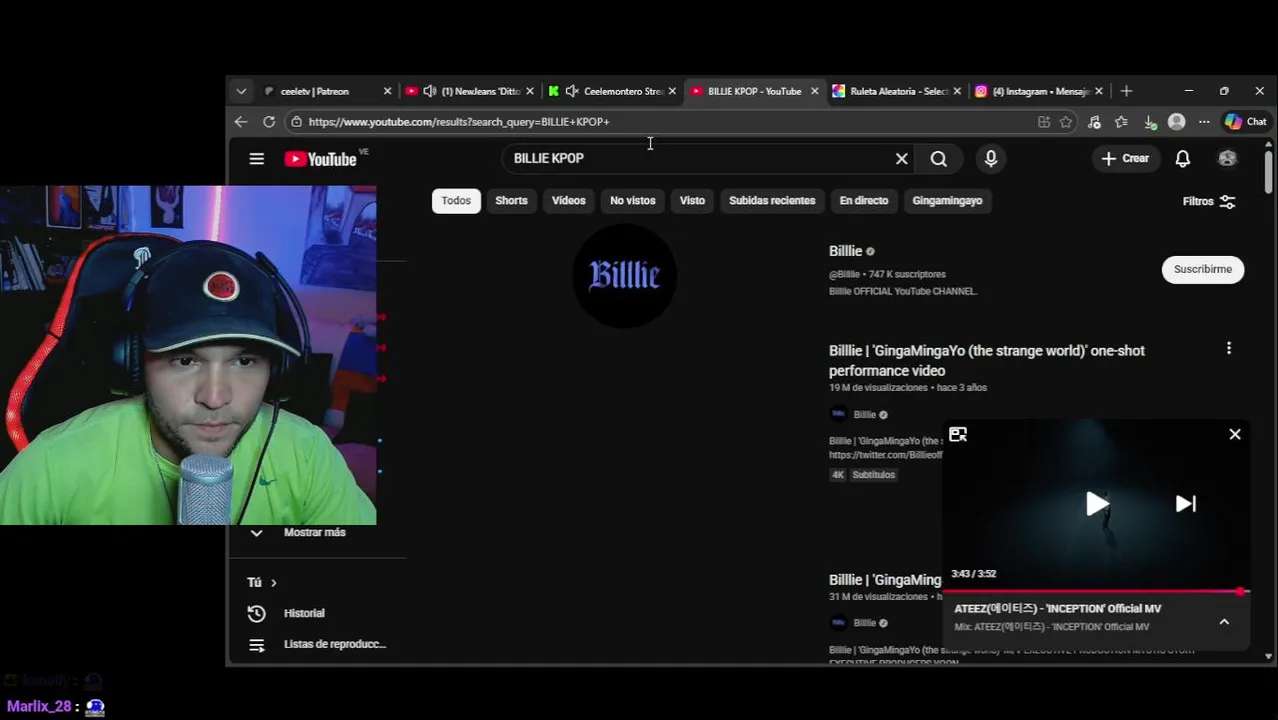Viewport: 1278px width, 720px height.
Task: Add page to favorites star icon
Action: [1066, 122]
